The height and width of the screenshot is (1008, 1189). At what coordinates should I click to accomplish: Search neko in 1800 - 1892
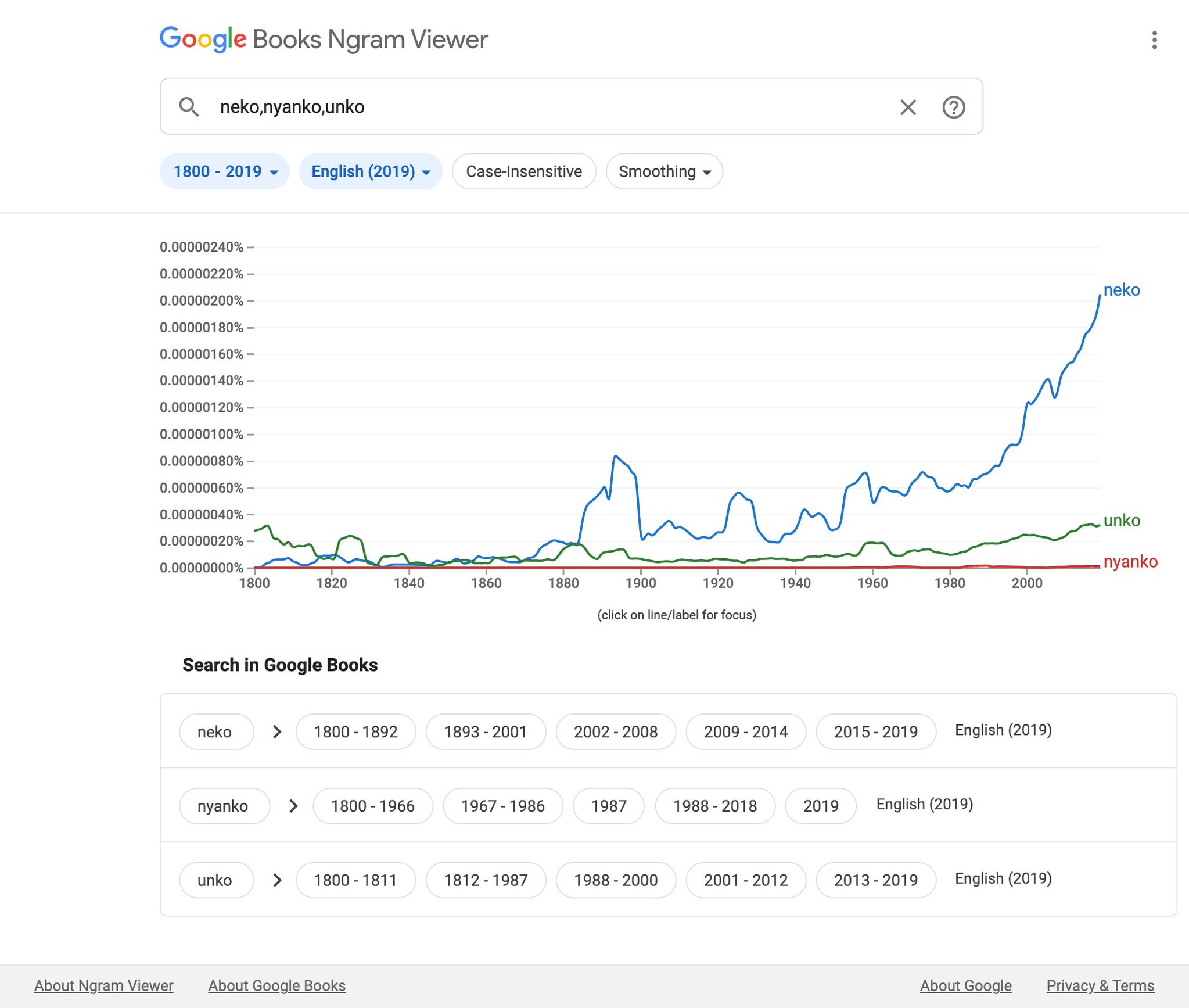(x=355, y=732)
